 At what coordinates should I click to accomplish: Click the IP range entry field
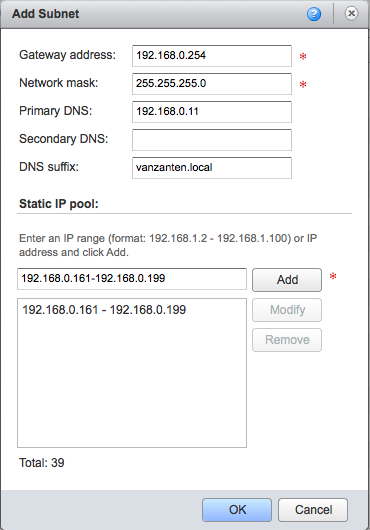[132, 279]
